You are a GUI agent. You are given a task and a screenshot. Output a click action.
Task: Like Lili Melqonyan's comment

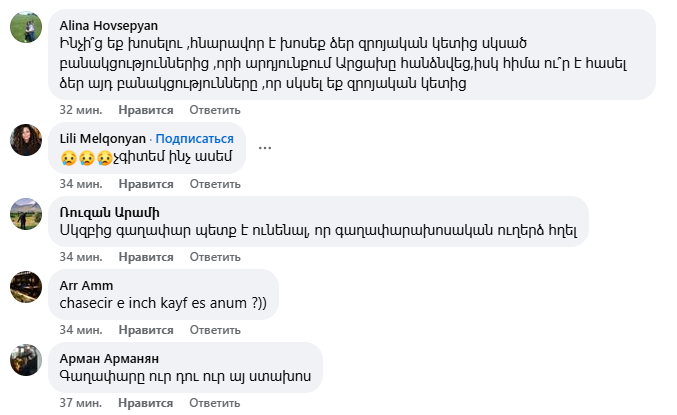click(146, 184)
